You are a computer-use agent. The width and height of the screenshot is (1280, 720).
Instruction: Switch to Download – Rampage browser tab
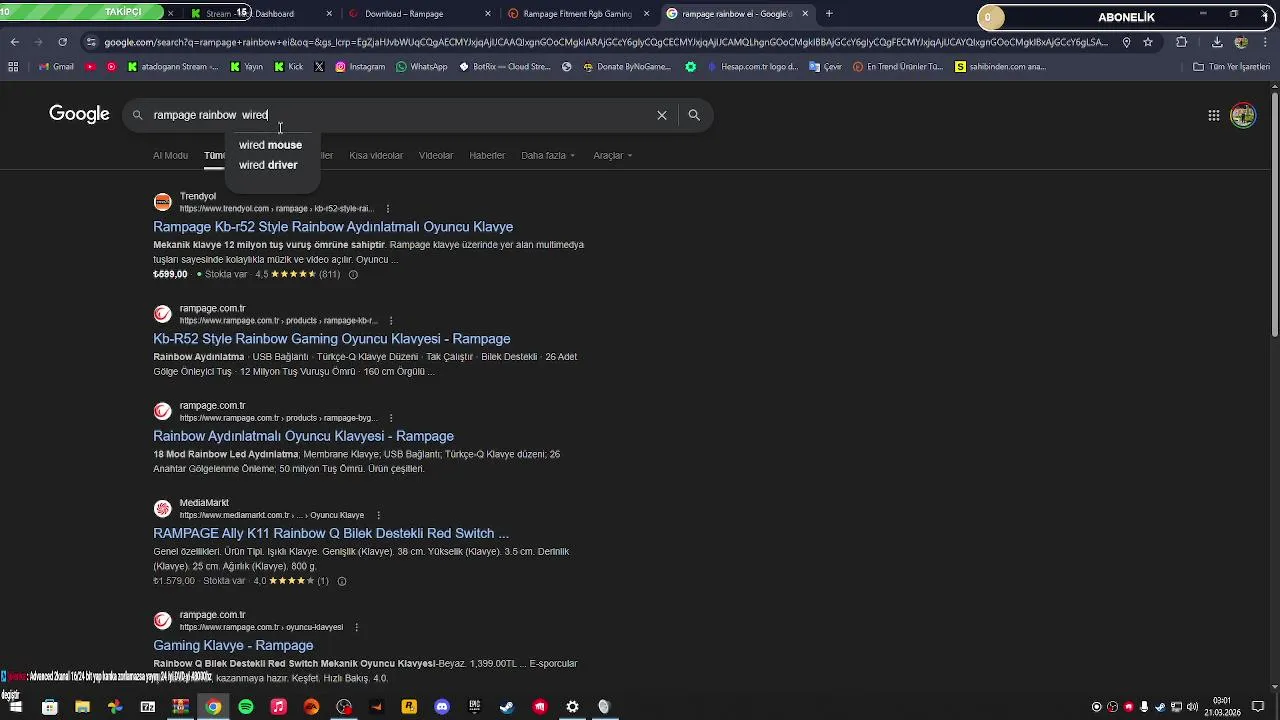tap(418, 14)
